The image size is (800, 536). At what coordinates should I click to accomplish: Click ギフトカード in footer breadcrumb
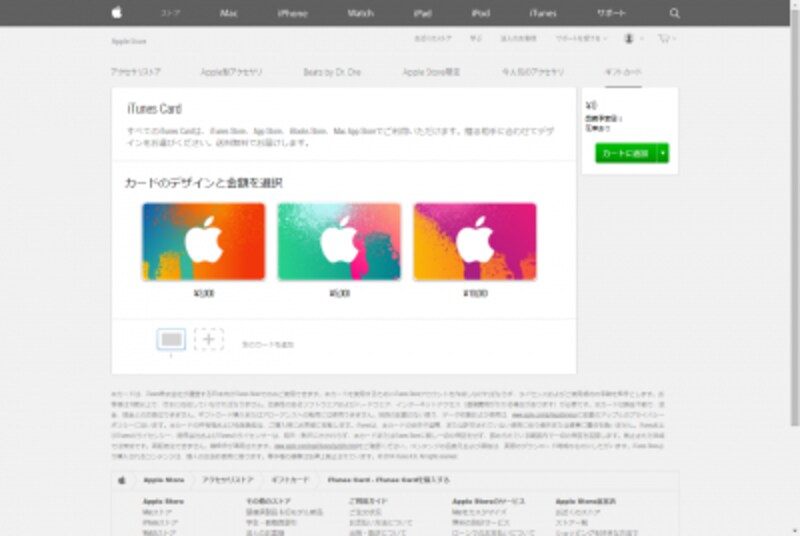tap(290, 480)
